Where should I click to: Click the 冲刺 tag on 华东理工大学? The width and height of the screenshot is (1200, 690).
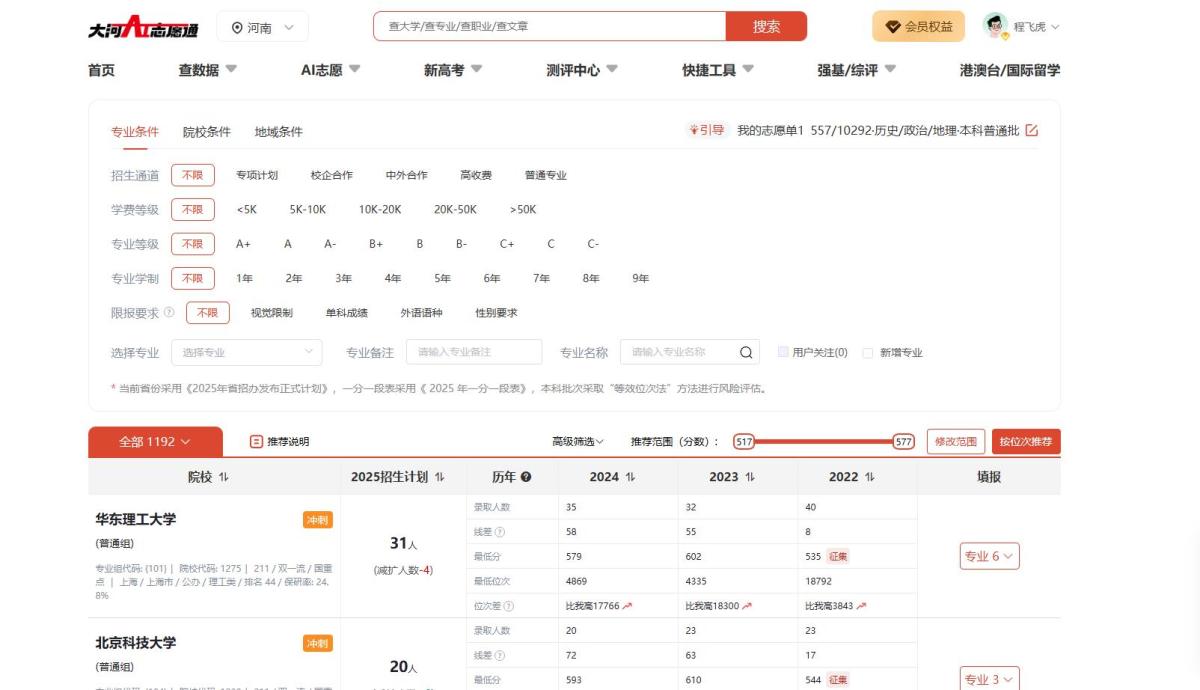coord(318,520)
